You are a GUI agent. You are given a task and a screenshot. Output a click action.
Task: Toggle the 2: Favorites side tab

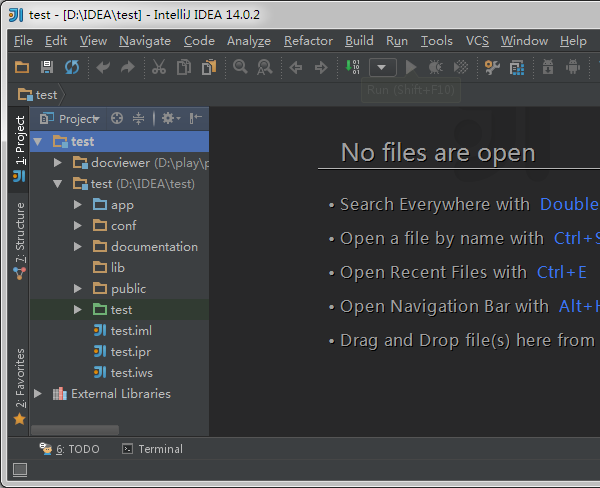point(19,386)
